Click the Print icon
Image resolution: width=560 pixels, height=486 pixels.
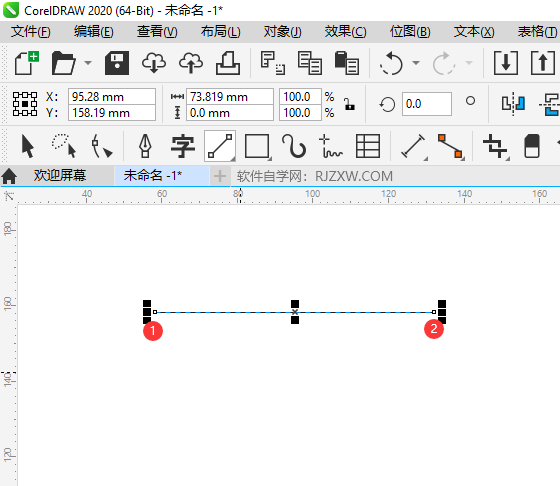[x=228, y=63]
